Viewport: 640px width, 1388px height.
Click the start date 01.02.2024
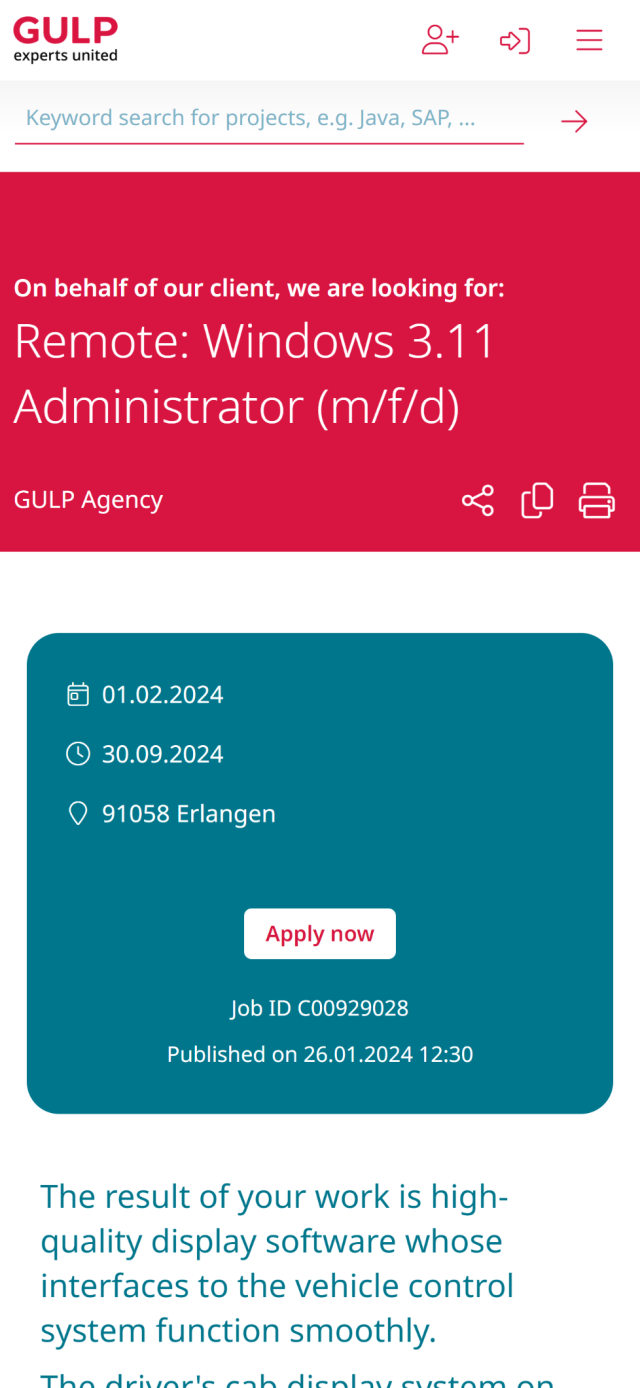[163, 693]
